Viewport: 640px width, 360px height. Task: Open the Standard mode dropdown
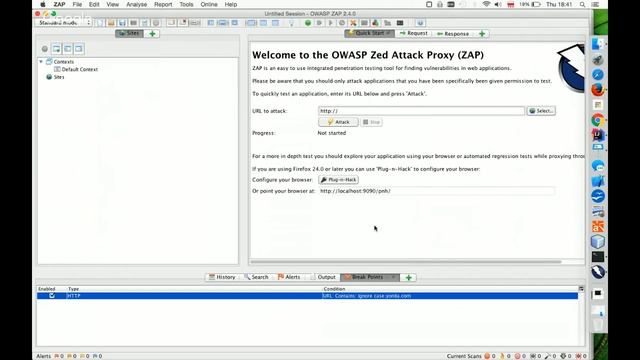tap(64, 23)
